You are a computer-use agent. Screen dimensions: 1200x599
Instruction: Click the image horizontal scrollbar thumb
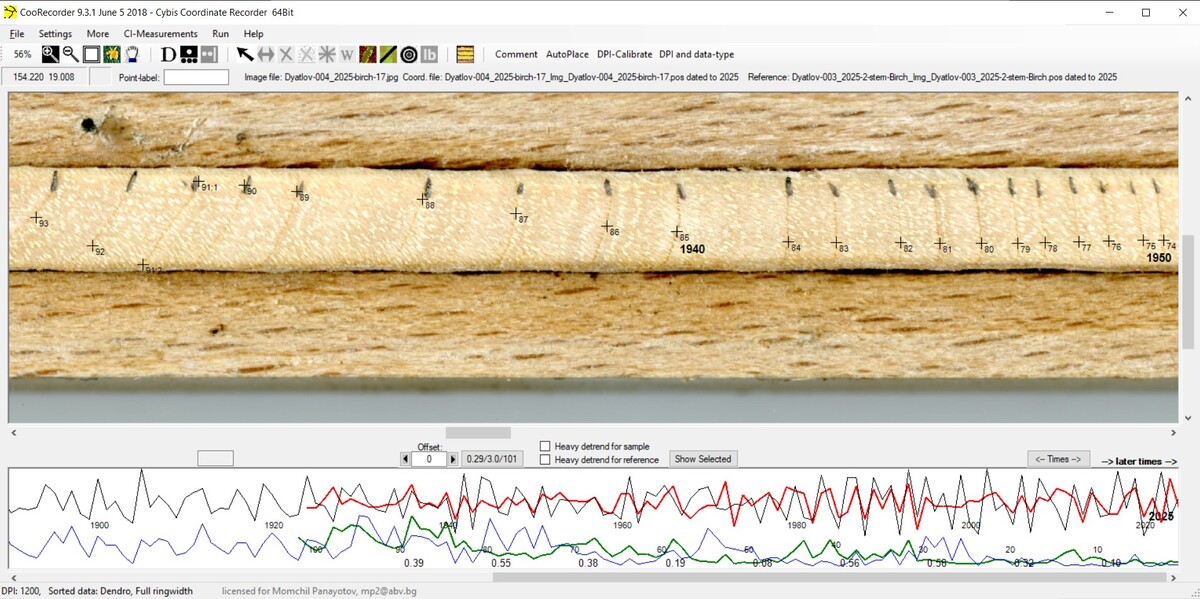click(478, 433)
